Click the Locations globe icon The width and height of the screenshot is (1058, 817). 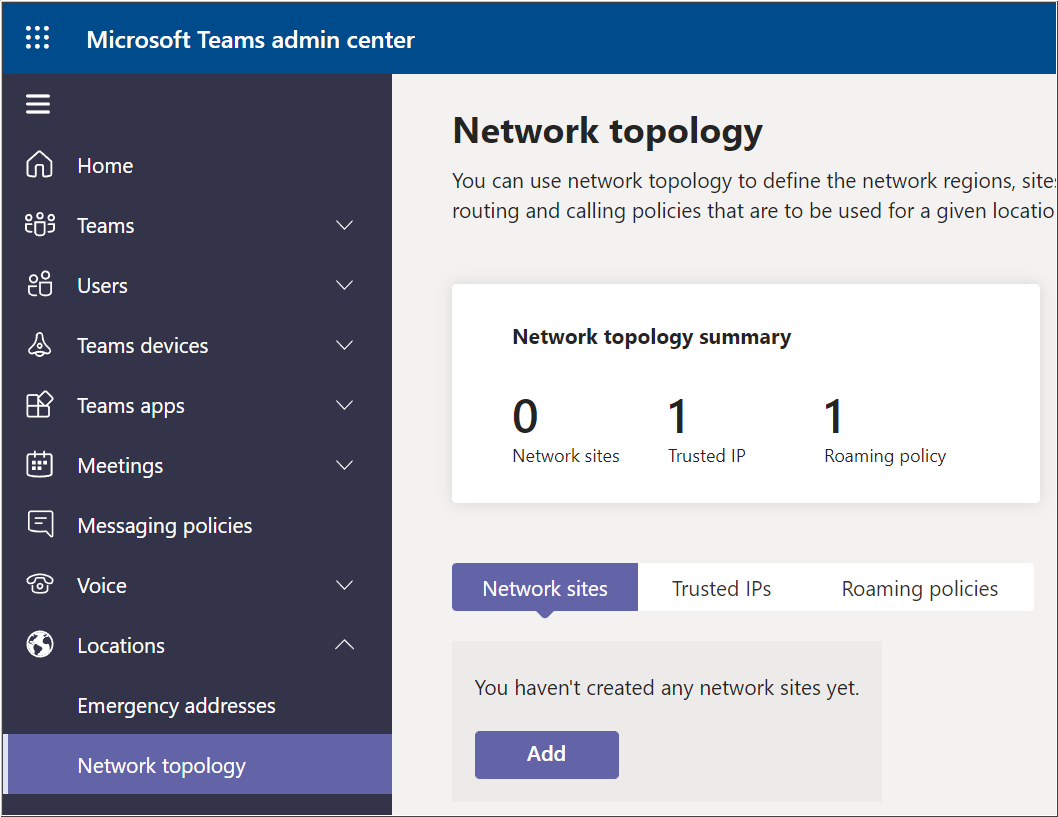[40, 644]
